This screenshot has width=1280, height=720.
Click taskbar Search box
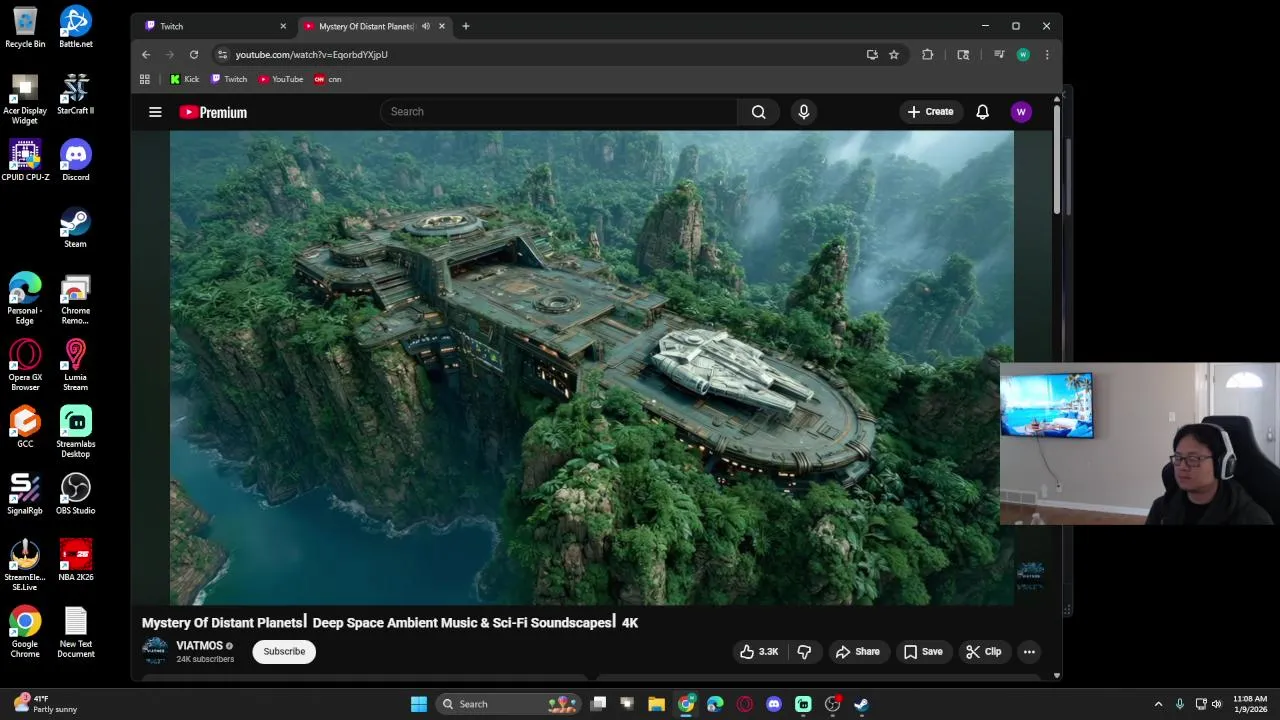[x=508, y=704]
